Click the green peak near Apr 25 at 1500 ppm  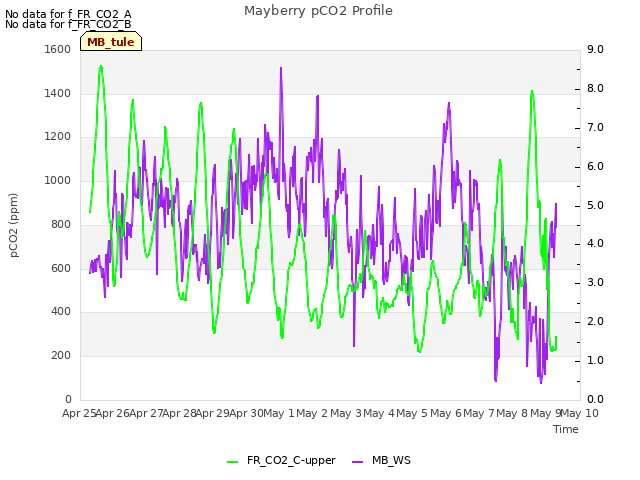(101, 66)
